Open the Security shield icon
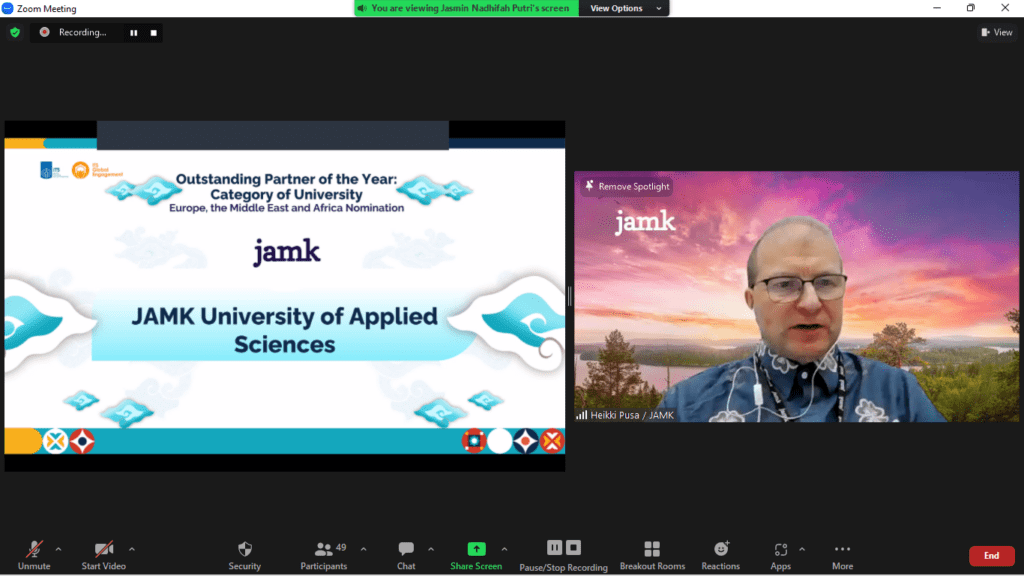This screenshot has height=576, width=1024. pyautogui.click(x=244, y=549)
